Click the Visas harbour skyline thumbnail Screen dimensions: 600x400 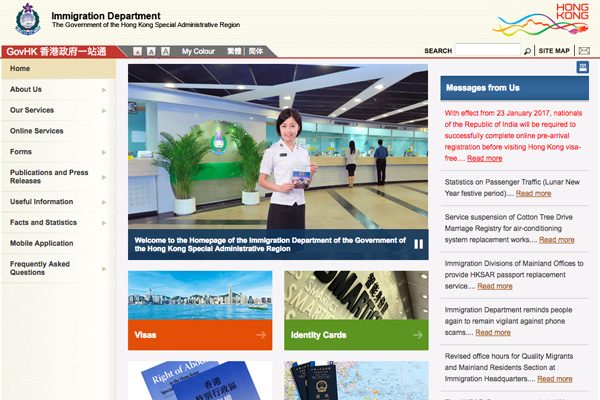(x=200, y=296)
